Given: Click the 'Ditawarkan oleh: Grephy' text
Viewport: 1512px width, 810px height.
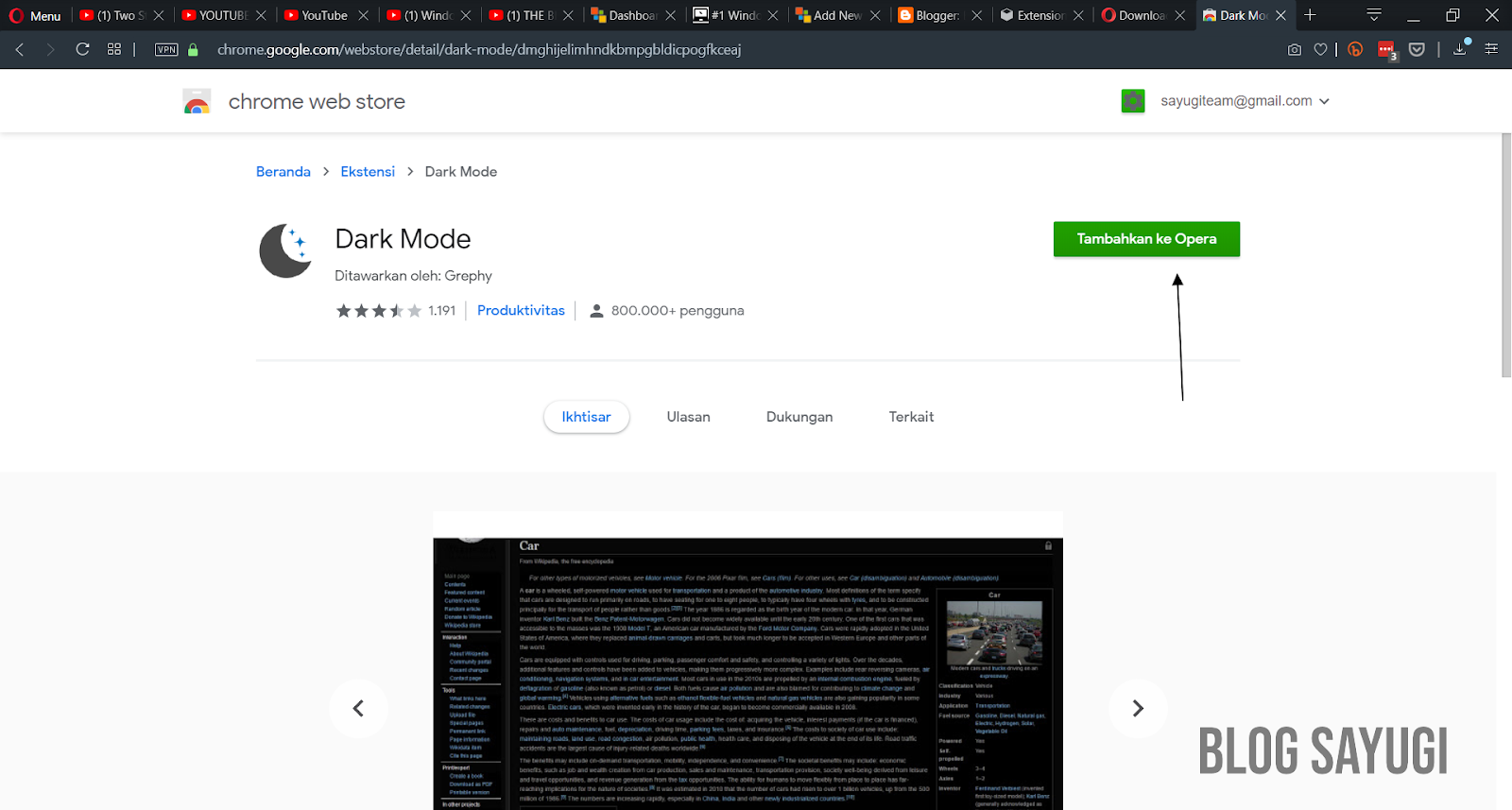Looking at the screenshot, I should [413, 276].
